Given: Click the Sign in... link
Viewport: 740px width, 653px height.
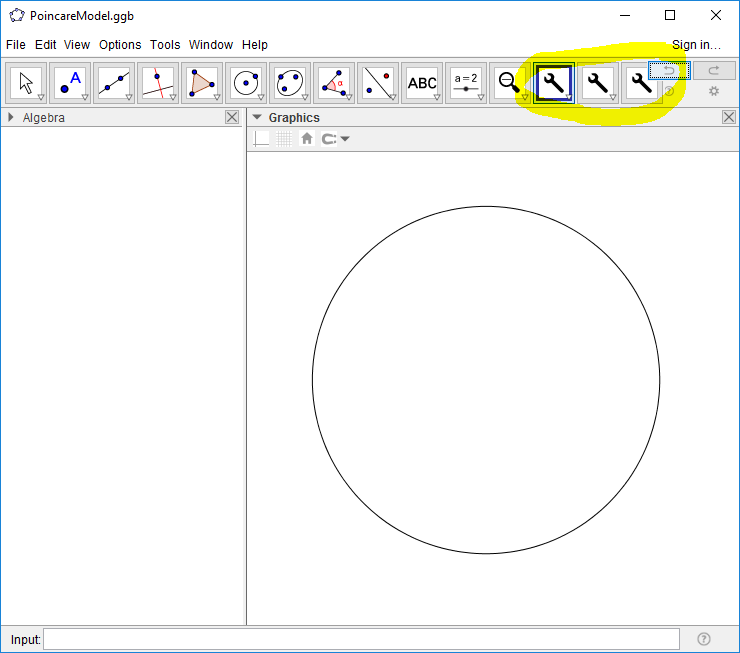Looking at the screenshot, I should pos(696,45).
